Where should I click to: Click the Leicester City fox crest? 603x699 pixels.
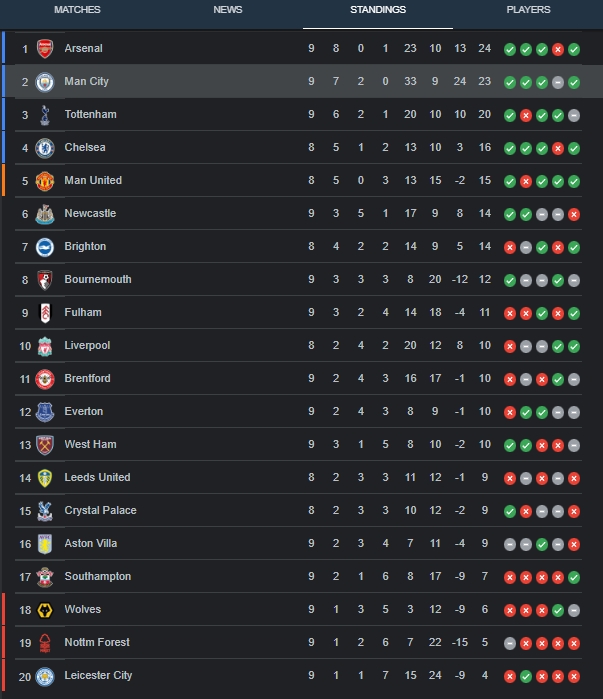pyautogui.click(x=45, y=676)
